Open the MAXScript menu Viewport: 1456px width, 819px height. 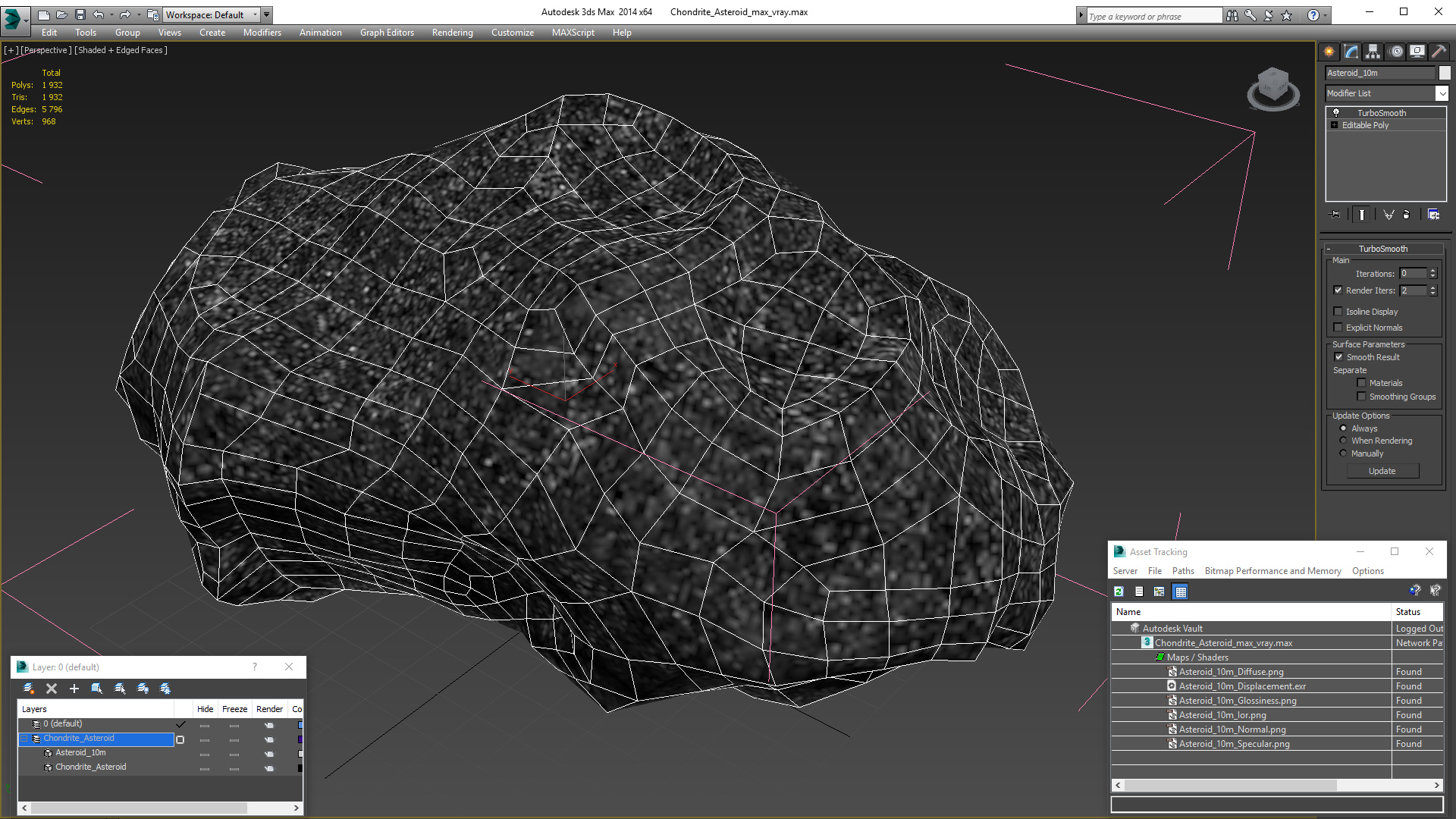point(573,33)
